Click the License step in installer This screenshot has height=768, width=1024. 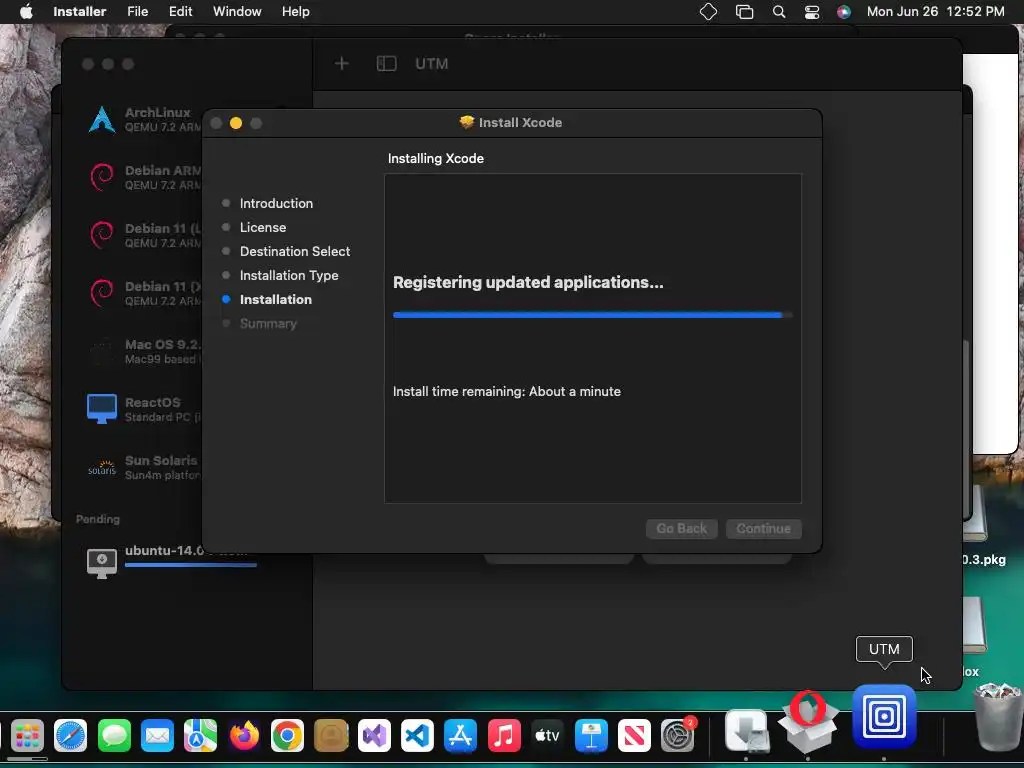click(x=263, y=227)
